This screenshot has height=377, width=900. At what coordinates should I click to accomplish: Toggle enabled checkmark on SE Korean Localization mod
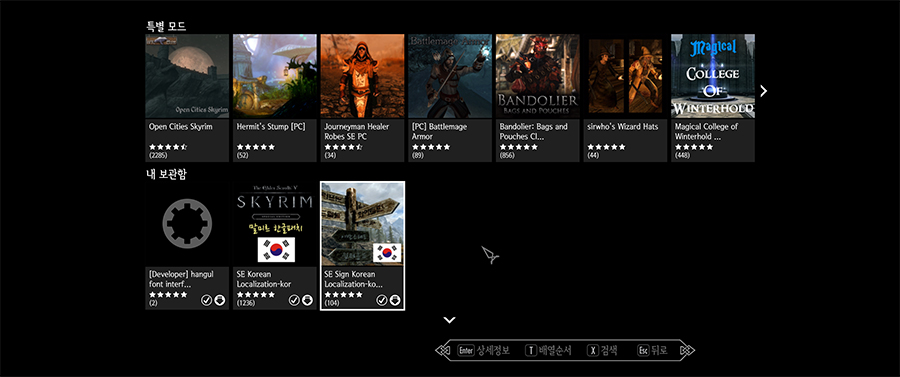294,300
